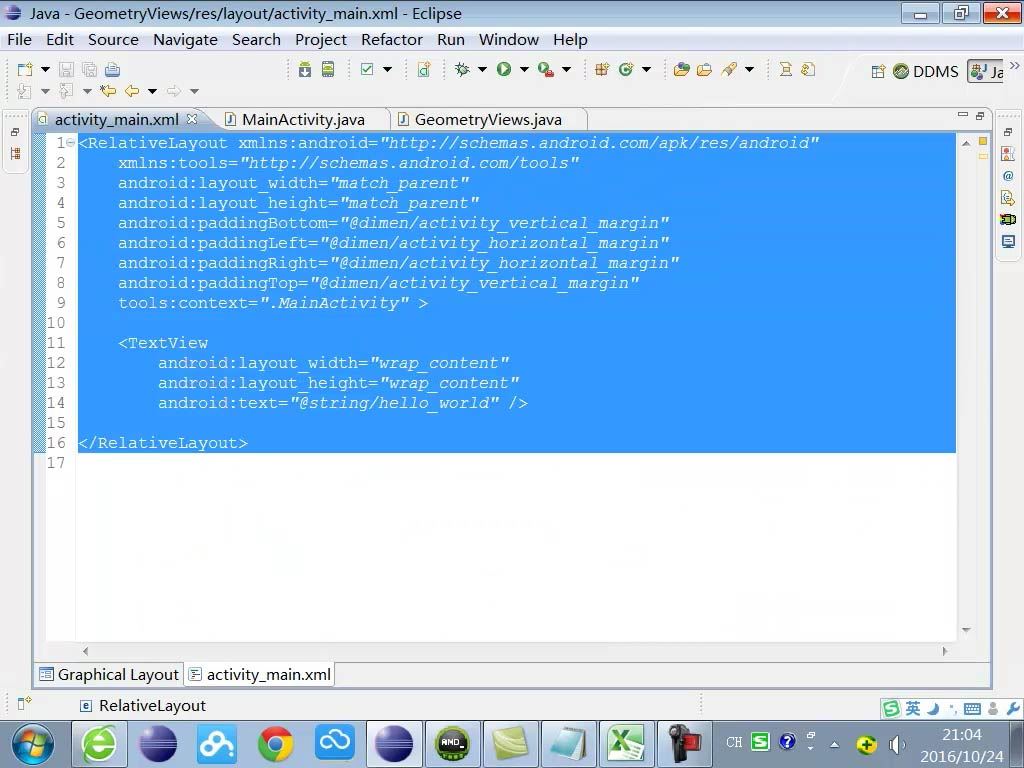Switch to the GeometryViews.java editor tab
The width and height of the screenshot is (1024, 768).
pyautogui.click(x=488, y=120)
